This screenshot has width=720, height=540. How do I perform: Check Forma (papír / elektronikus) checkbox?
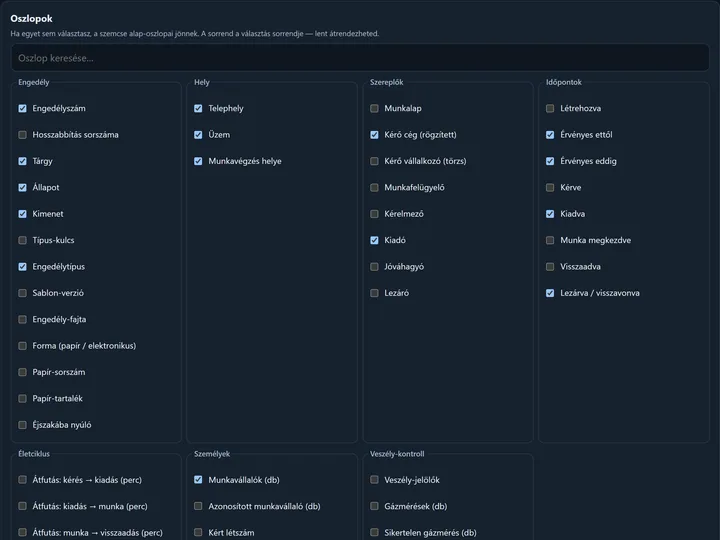(x=22, y=346)
